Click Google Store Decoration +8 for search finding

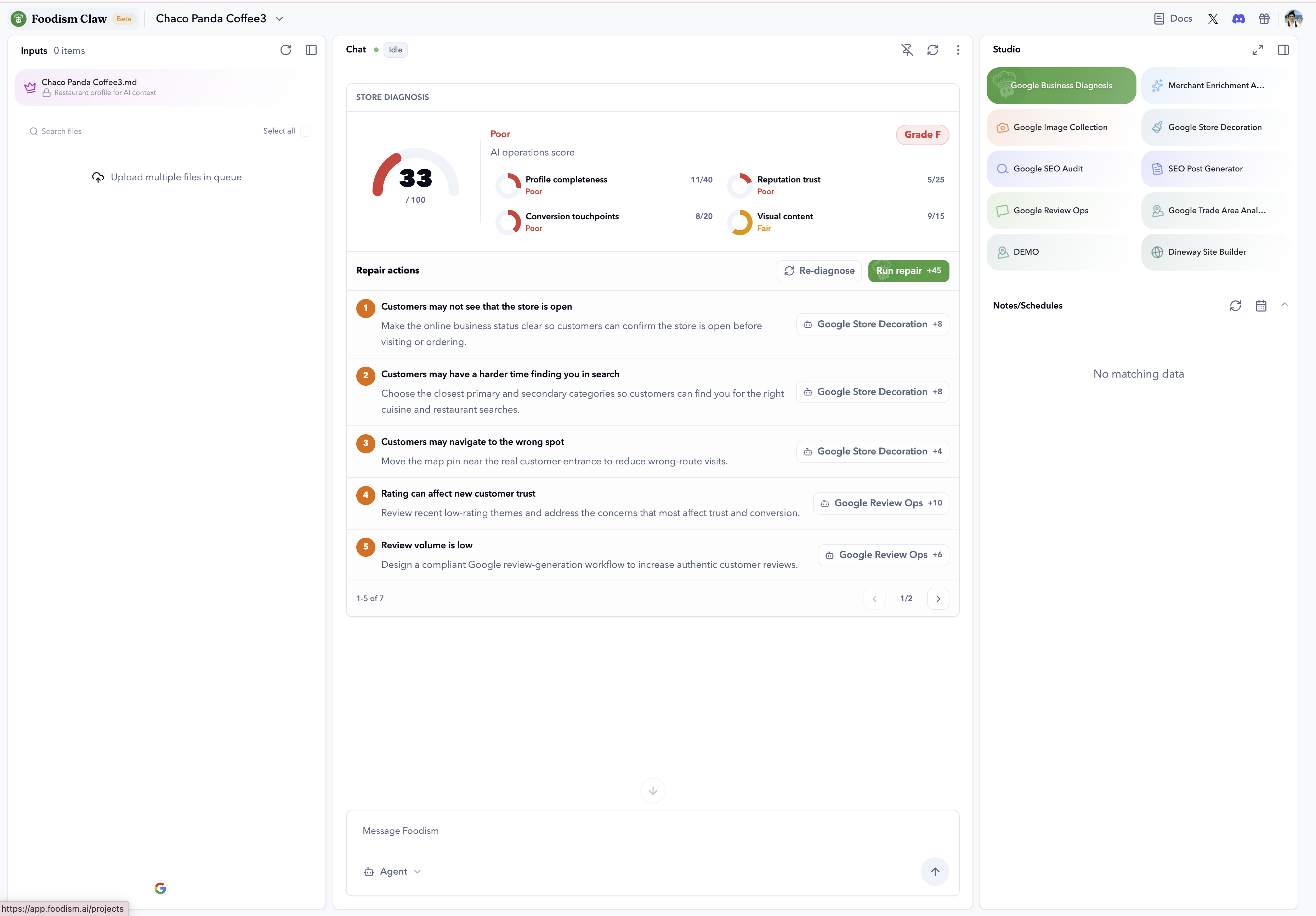pos(872,392)
